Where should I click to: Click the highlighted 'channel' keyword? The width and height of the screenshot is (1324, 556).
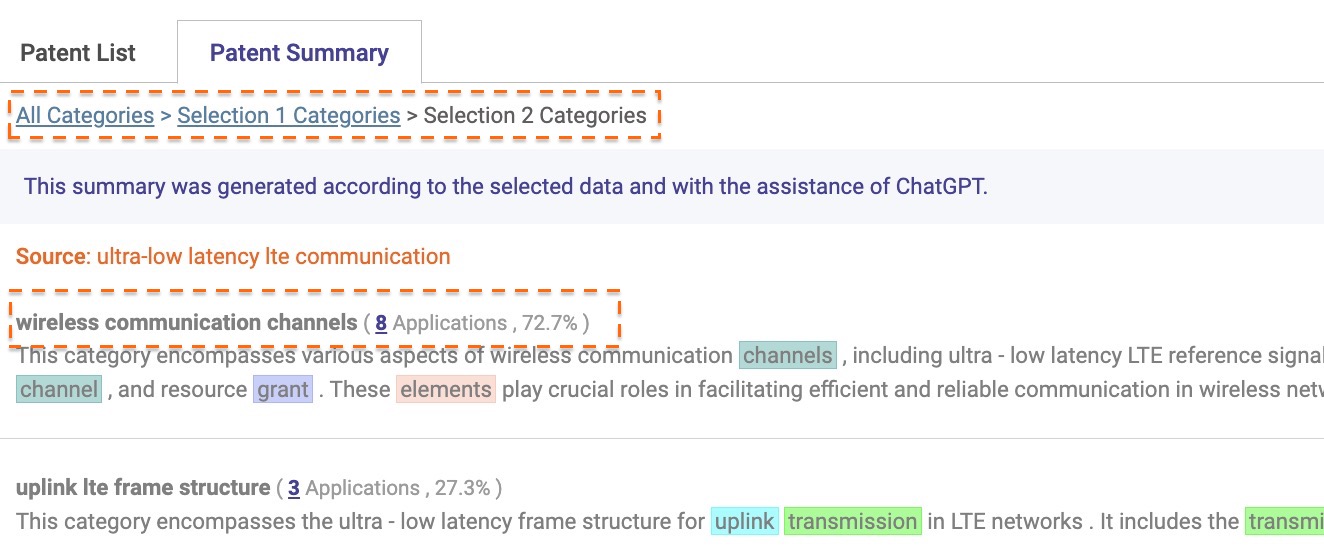pos(59,390)
